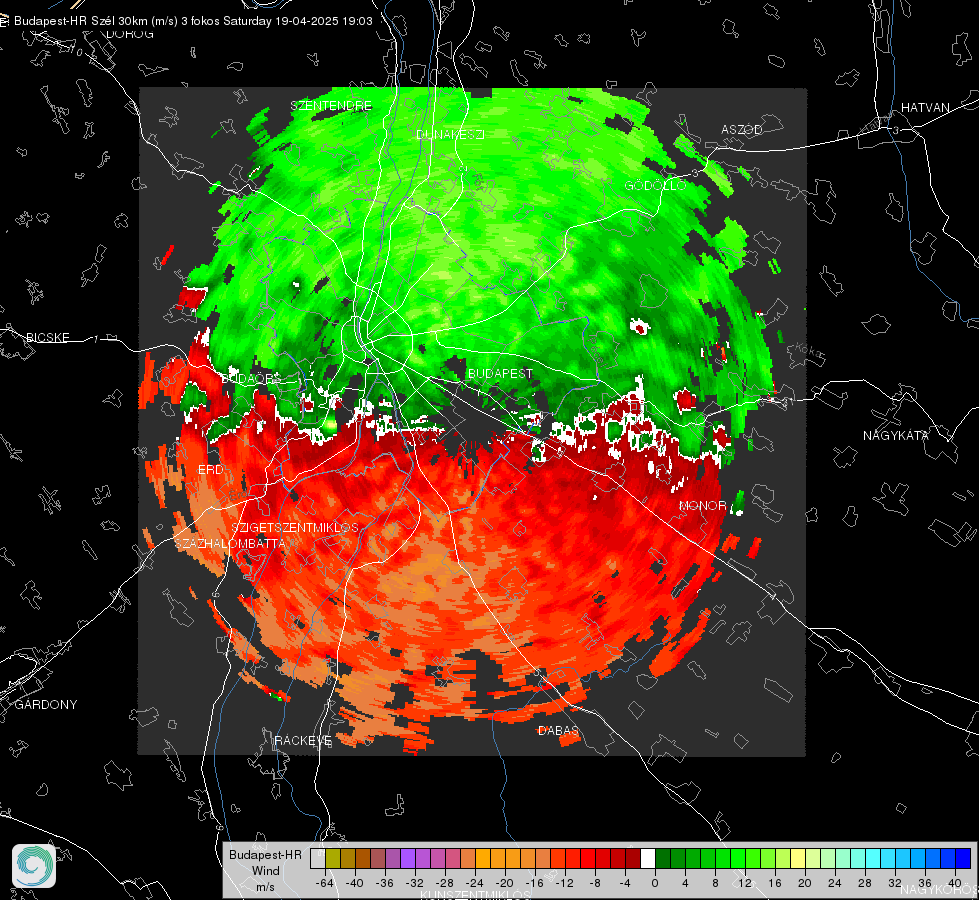
Task: Click the DUNAKESZI city label
Action: (x=450, y=134)
